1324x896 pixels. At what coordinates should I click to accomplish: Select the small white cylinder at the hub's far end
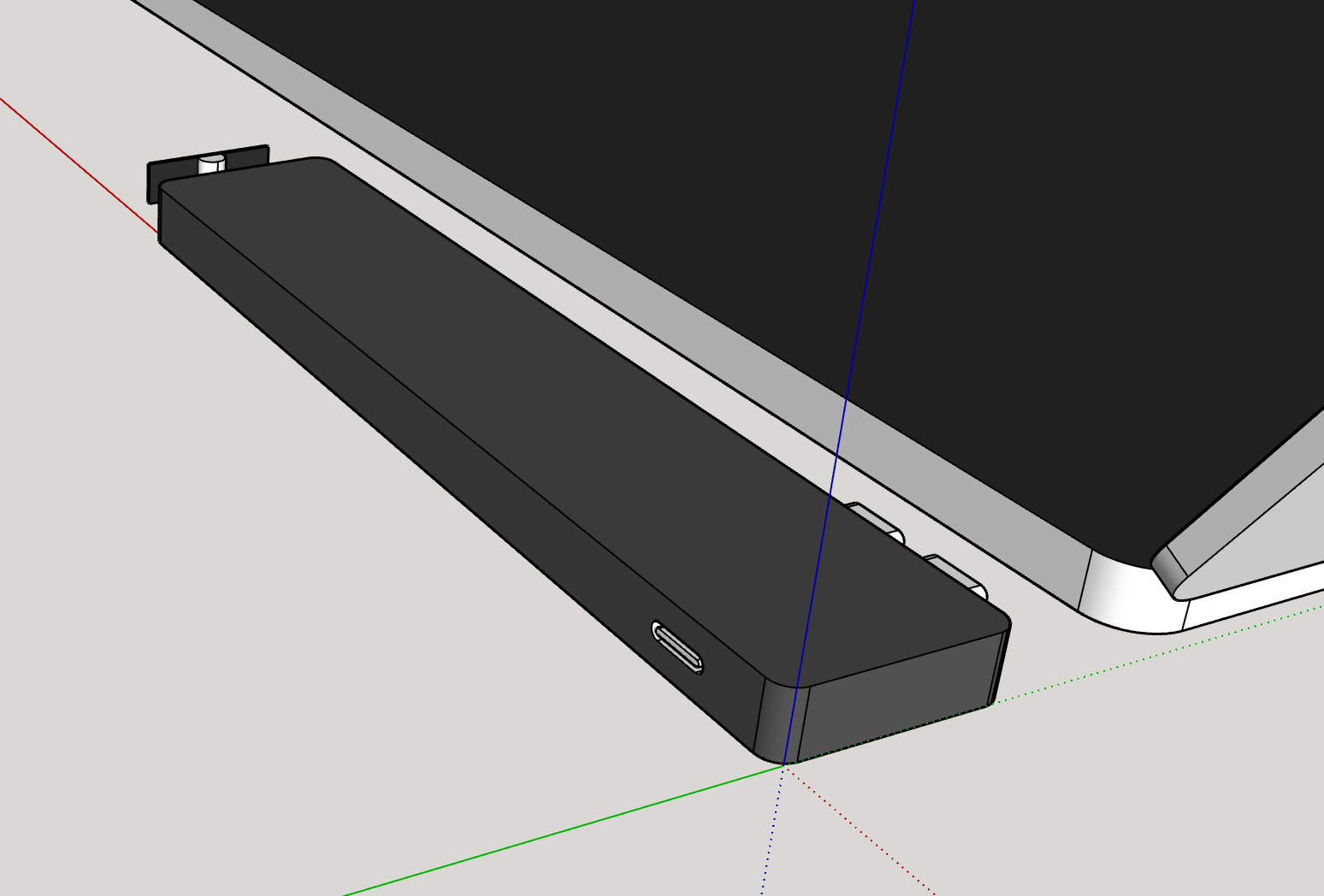click(x=210, y=162)
